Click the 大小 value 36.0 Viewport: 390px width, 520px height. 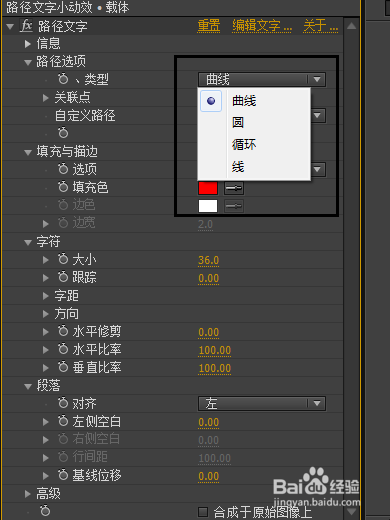coord(209,260)
